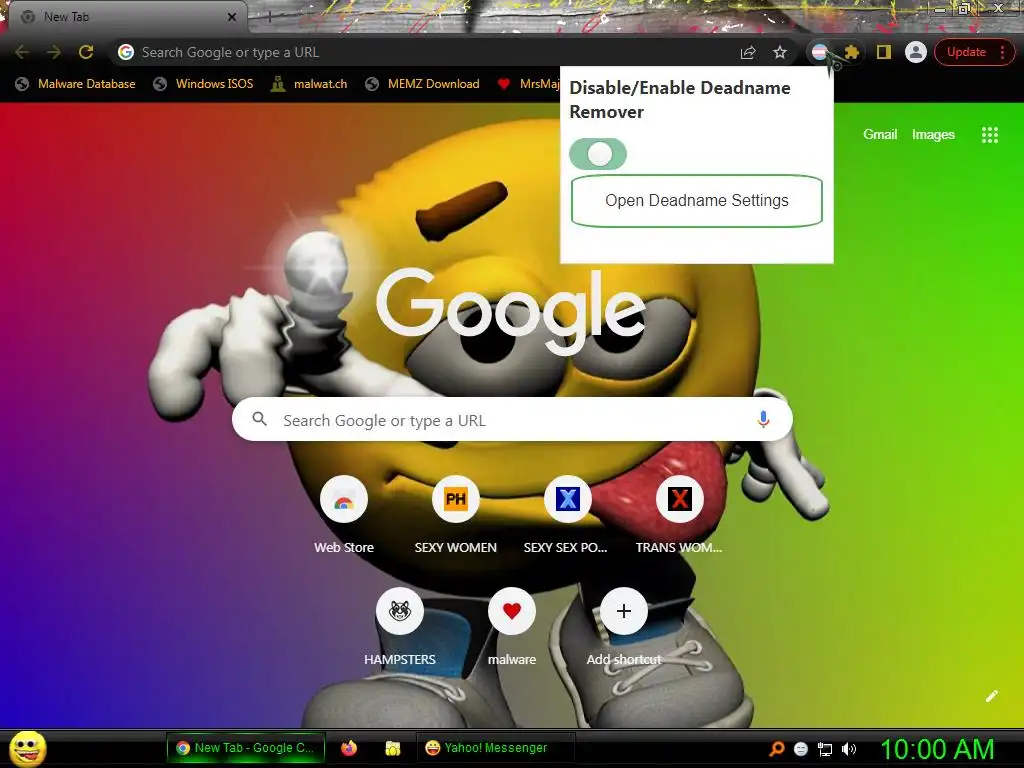Image resolution: width=1024 pixels, height=768 pixels.
Task: Click the Google search box
Action: click(512, 420)
